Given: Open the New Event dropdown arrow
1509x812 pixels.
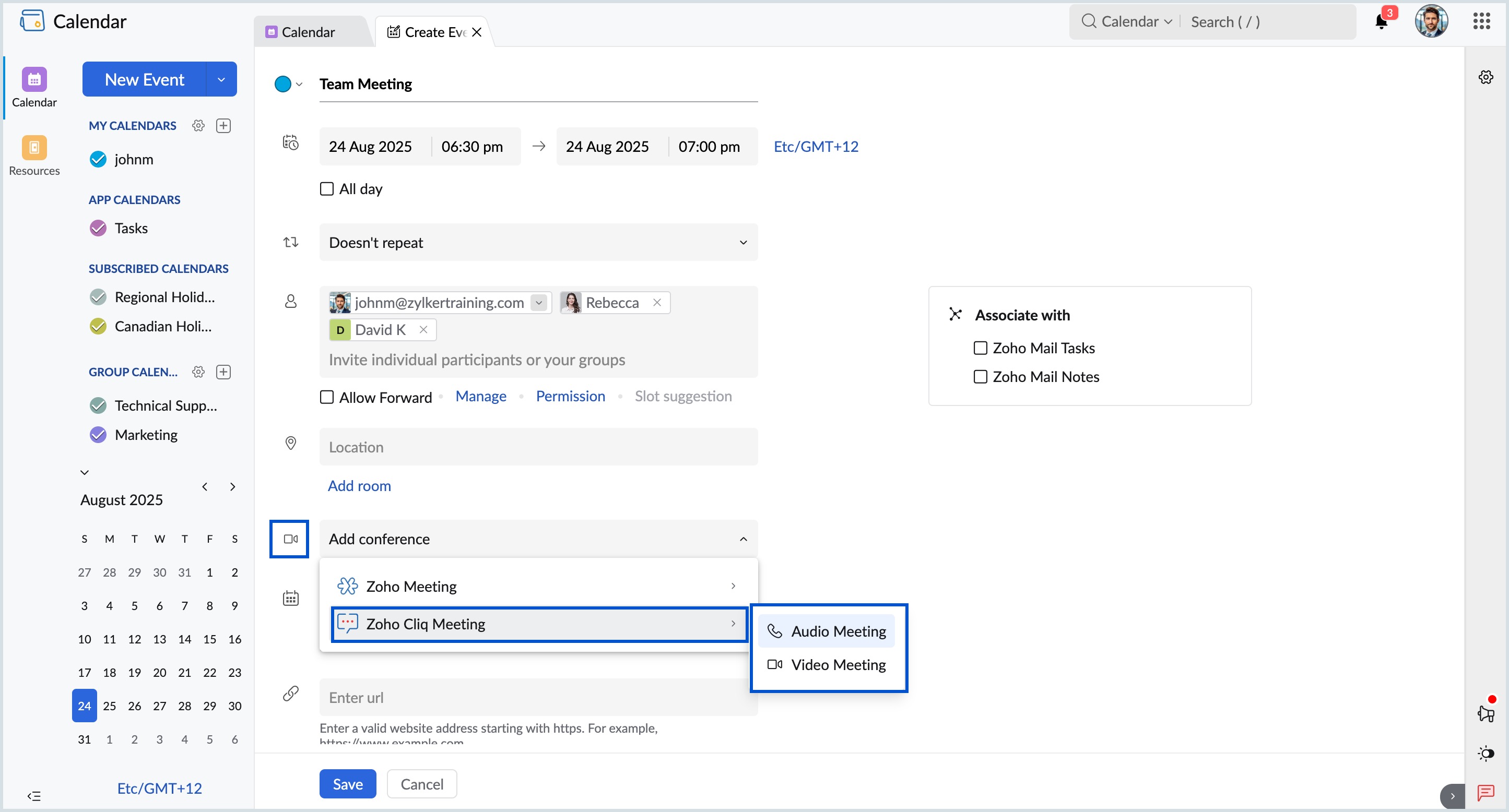Looking at the screenshot, I should tap(221, 80).
